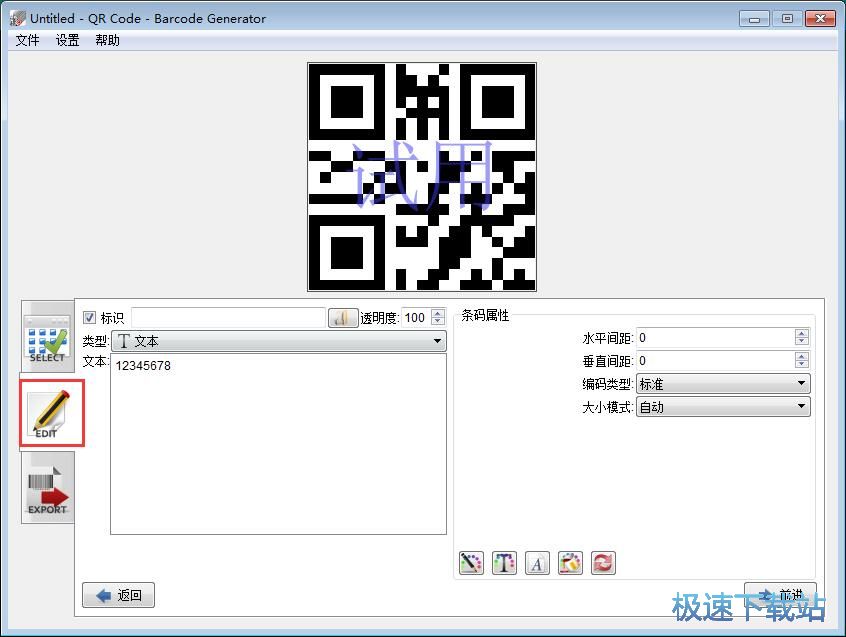Open the 帮助 menu

107,40
